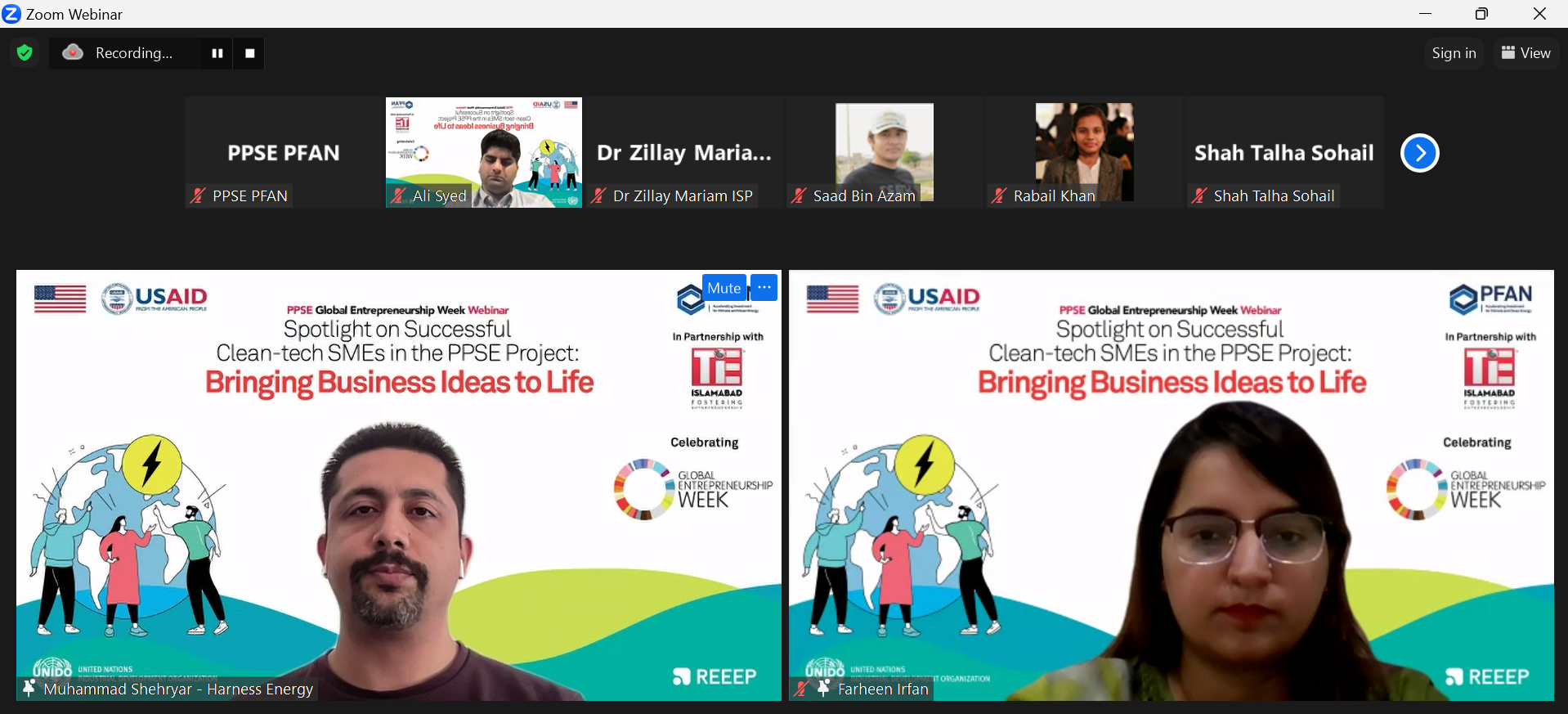Select Dr Zillay Mariam ISP tile
This screenshot has height=714, width=1568.
pyautogui.click(x=683, y=152)
